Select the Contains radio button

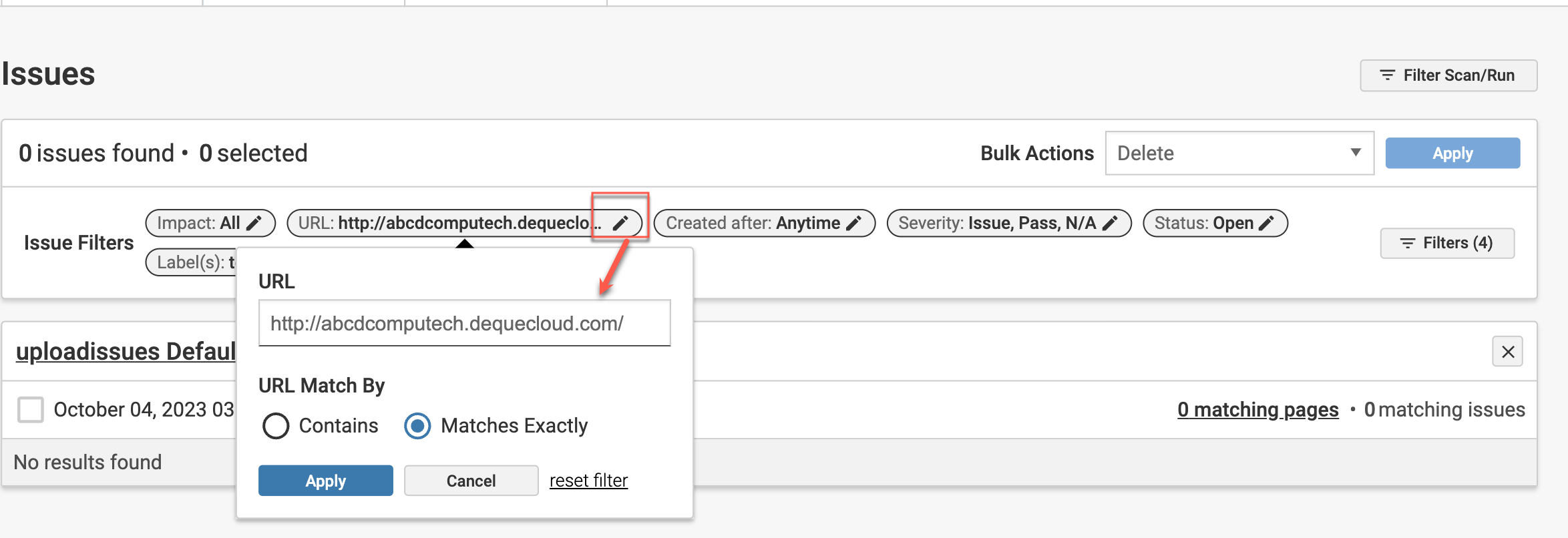(x=276, y=426)
